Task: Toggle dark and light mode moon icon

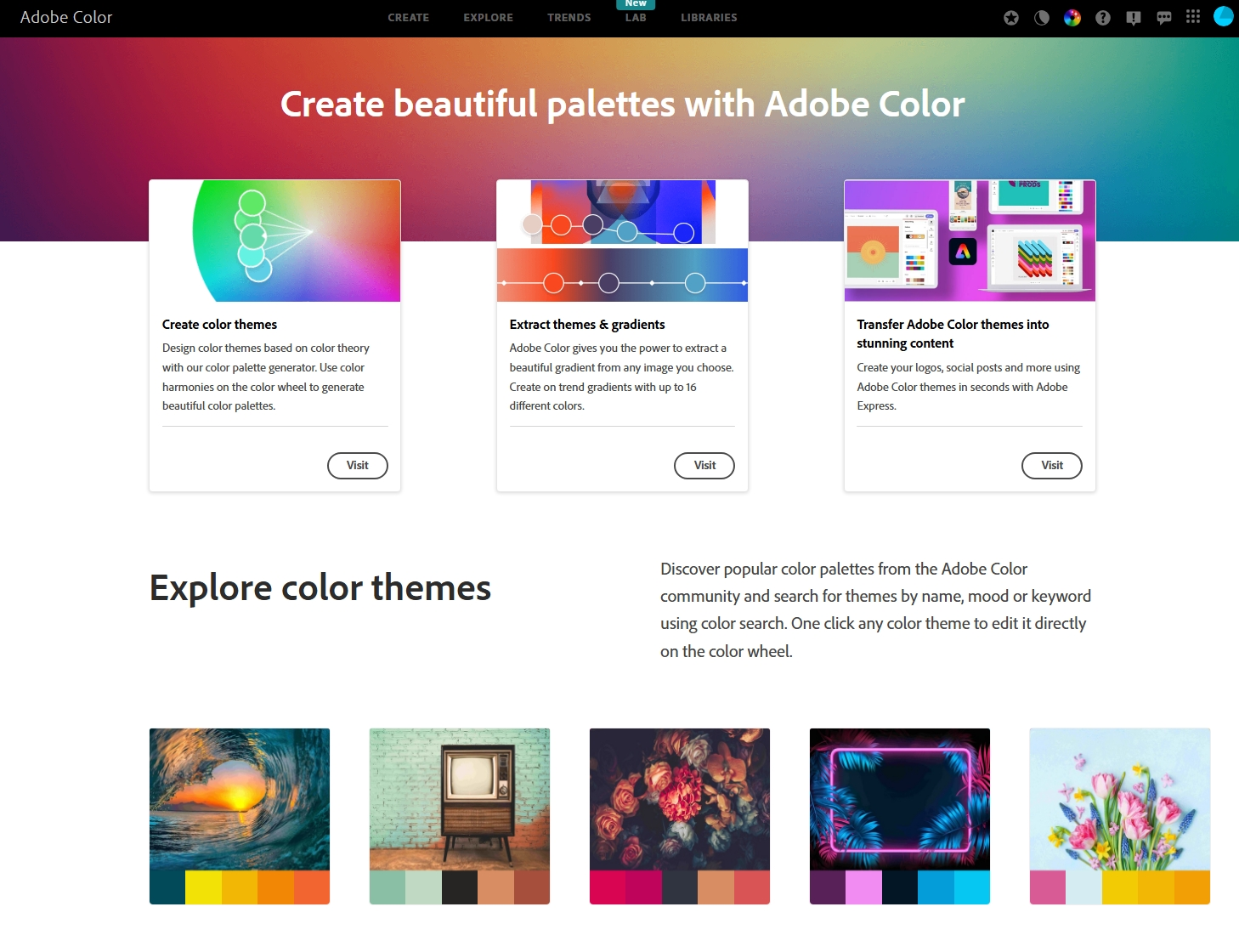Action: (1042, 18)
